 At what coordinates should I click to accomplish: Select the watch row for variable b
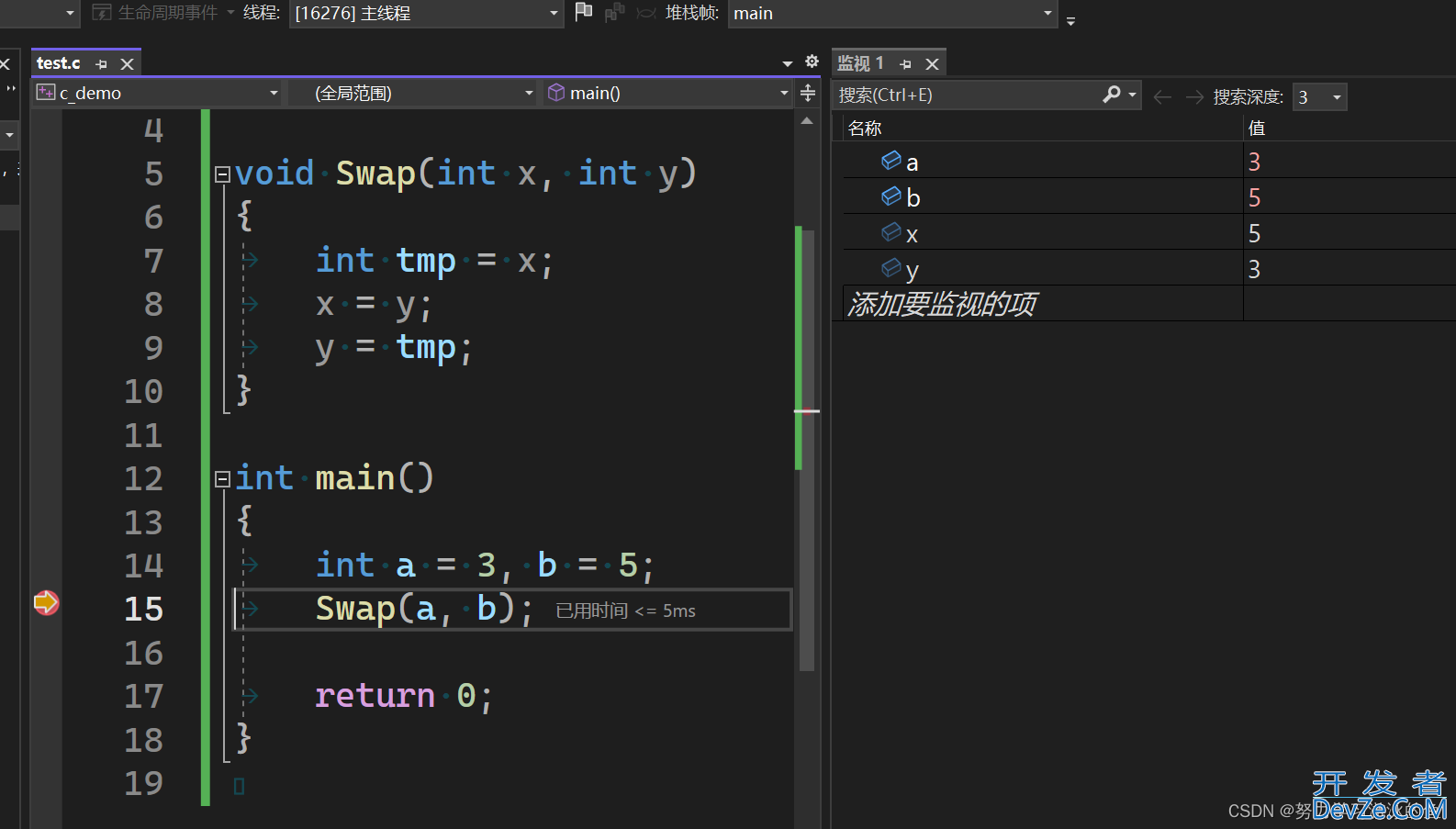(x=1149, y=198)
